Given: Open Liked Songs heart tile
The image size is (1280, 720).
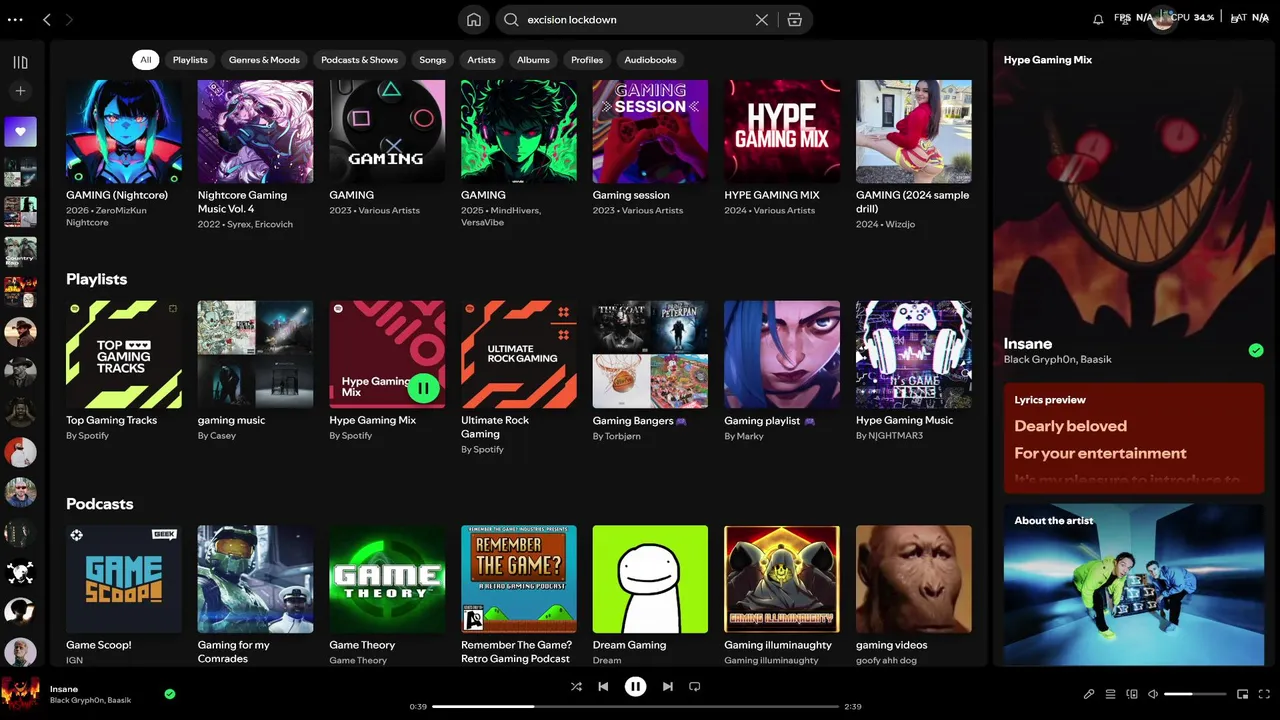Looking at the screenshot, I should 20,131.
